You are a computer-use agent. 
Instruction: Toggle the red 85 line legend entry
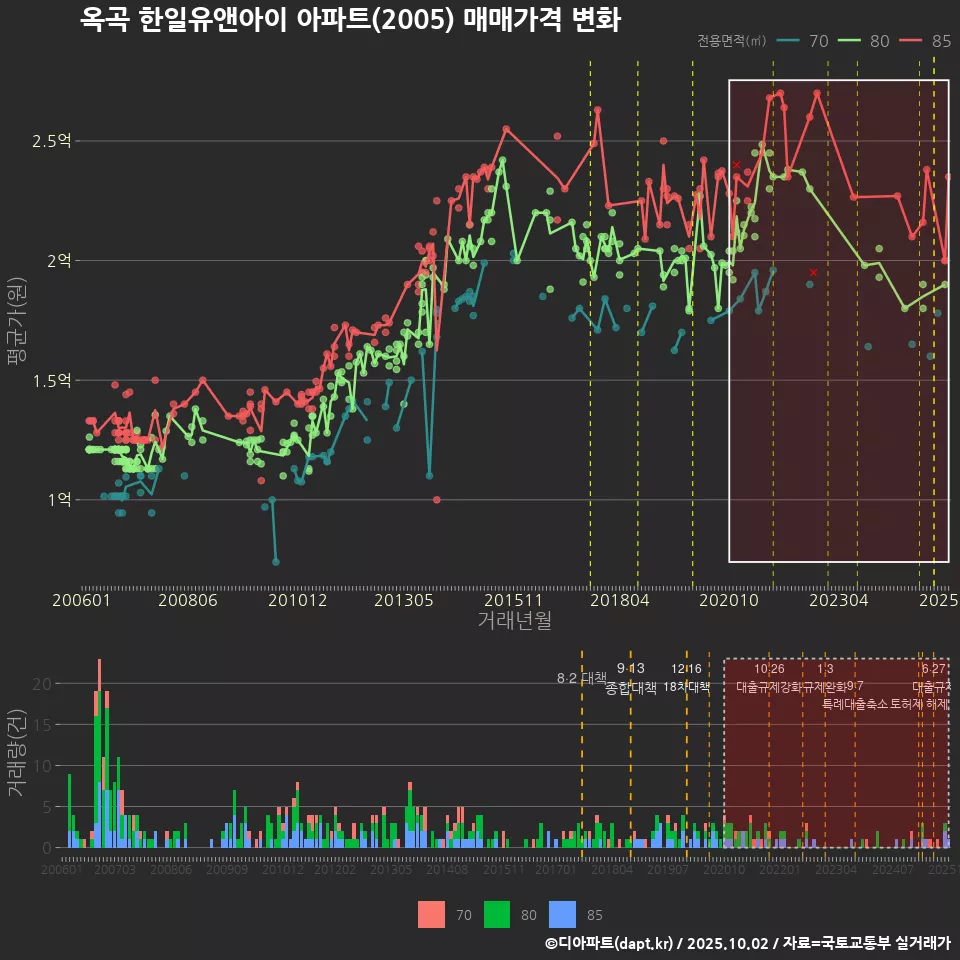(926, 41)
